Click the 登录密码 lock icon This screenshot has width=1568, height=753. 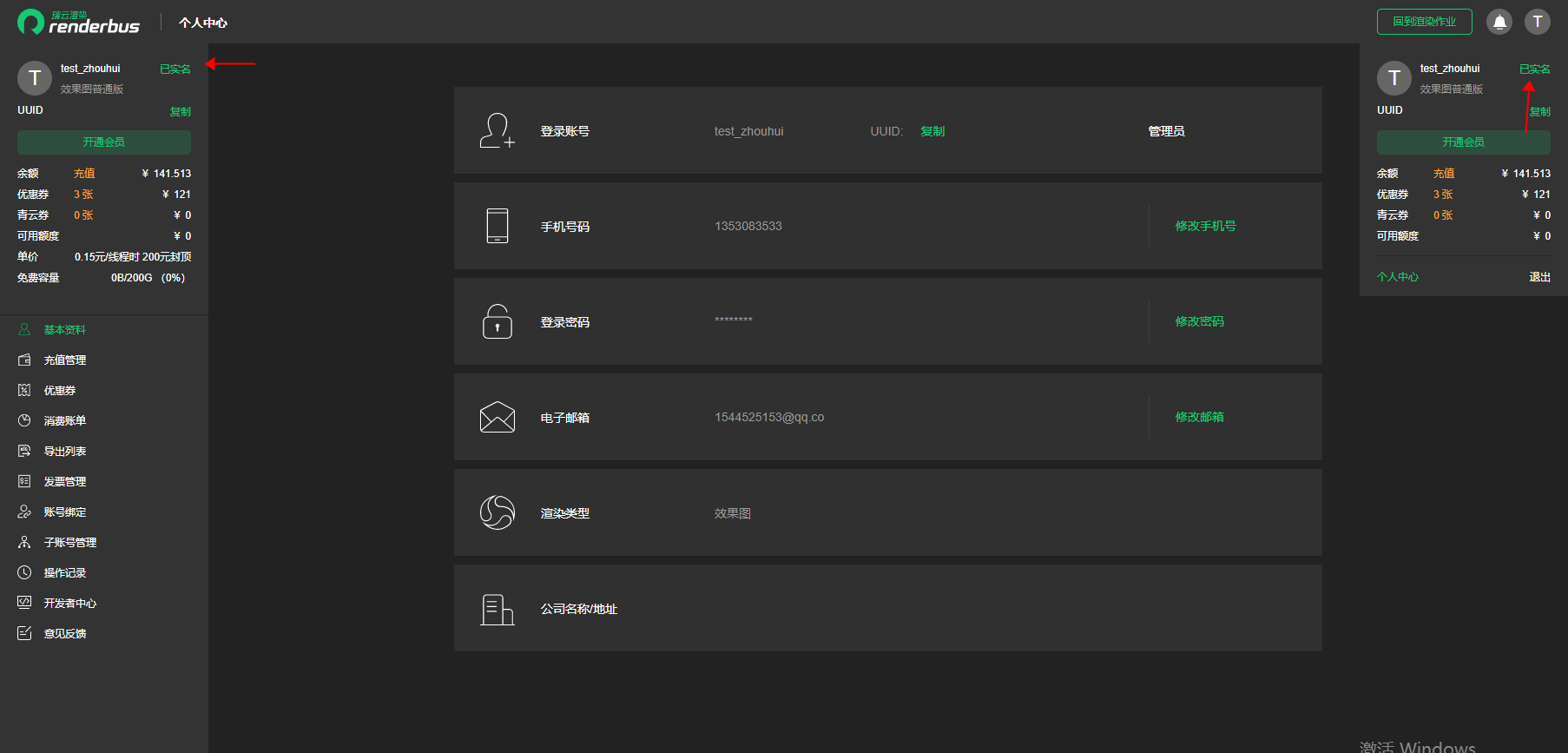pyautogui.click(x=497, y=321)
